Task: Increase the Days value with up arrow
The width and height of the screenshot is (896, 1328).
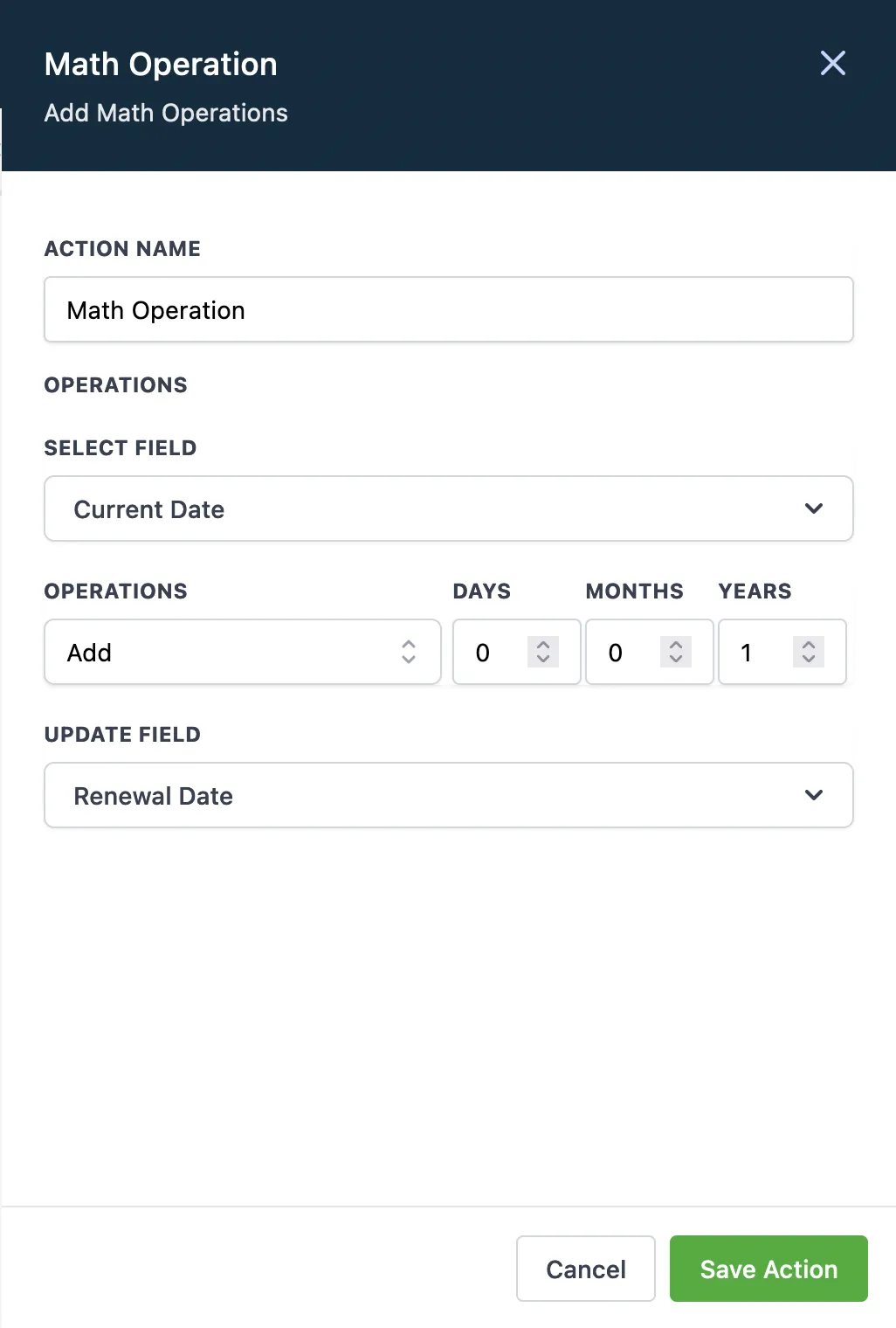Action: pyautogui.click(x=543, y=645)
